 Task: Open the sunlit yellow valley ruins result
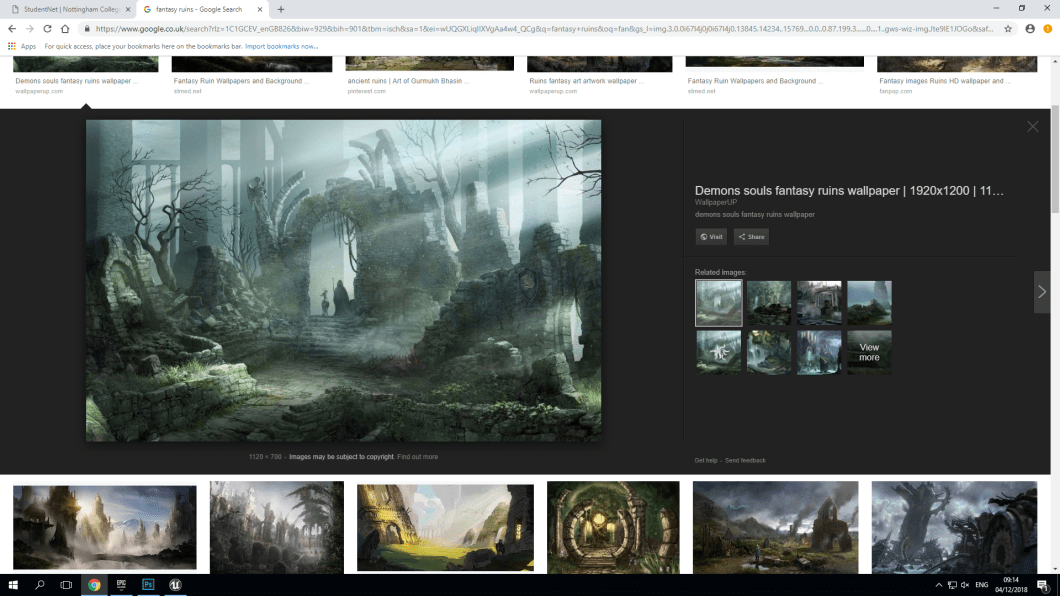pos(445,527)
